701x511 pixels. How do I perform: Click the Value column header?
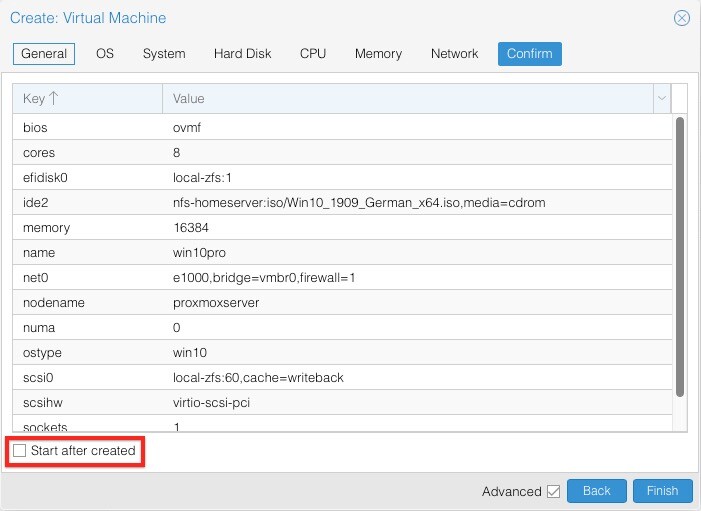408,98
